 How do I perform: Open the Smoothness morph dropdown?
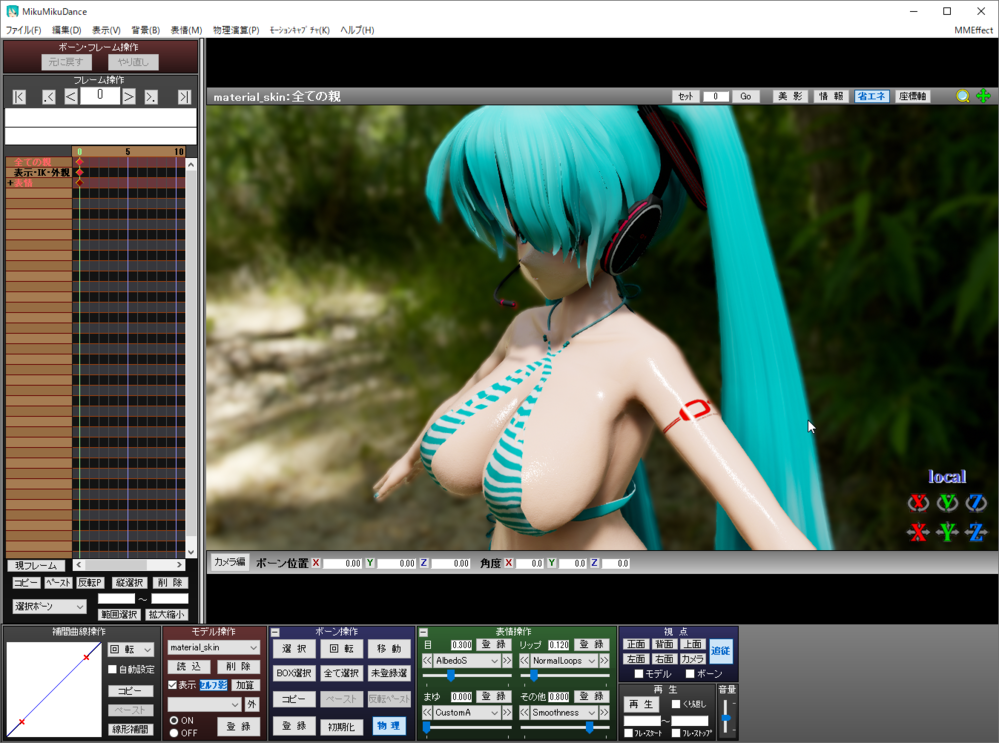click(564, 712)
